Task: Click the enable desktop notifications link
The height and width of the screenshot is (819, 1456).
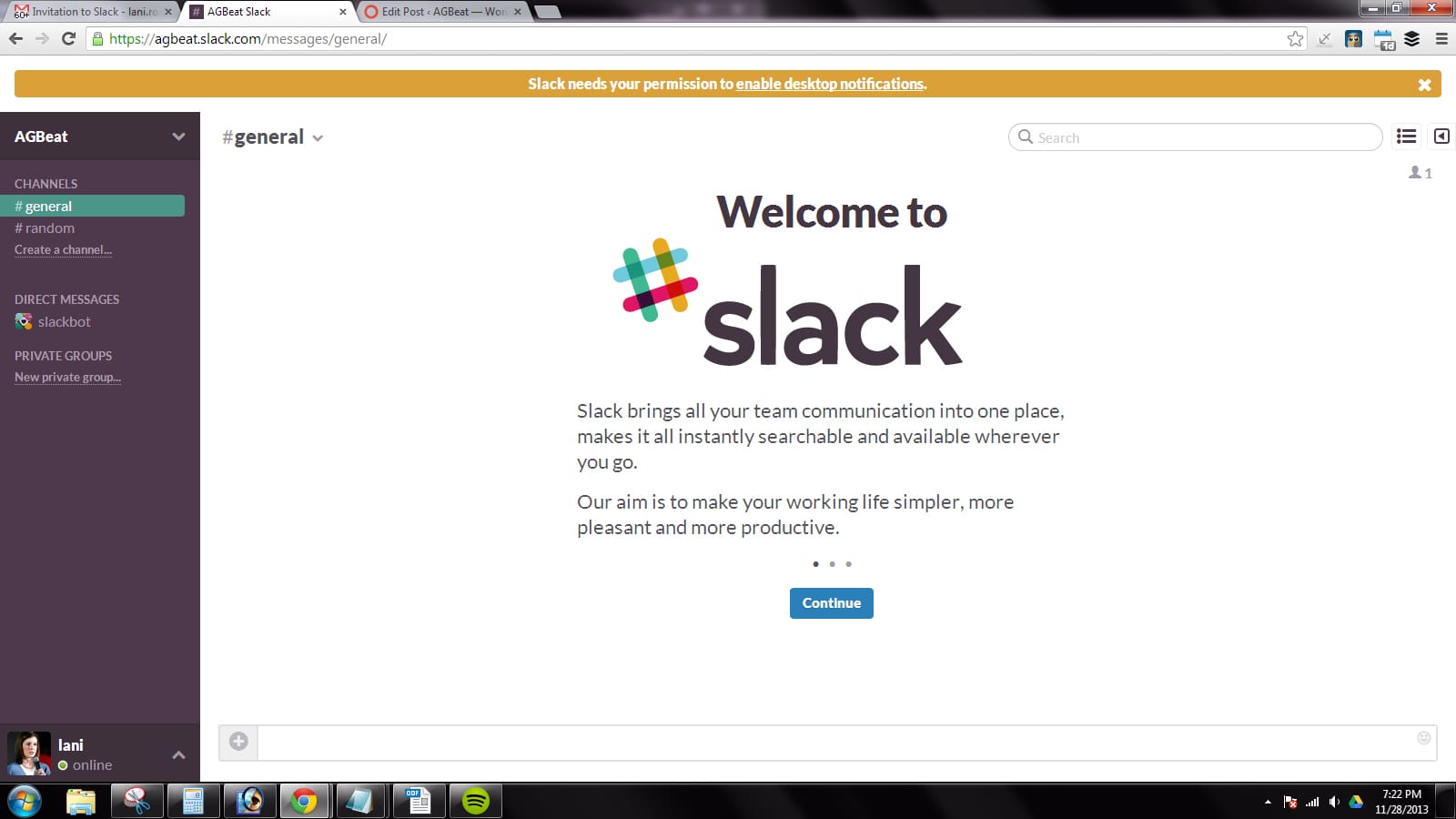Action: (829, 84)
